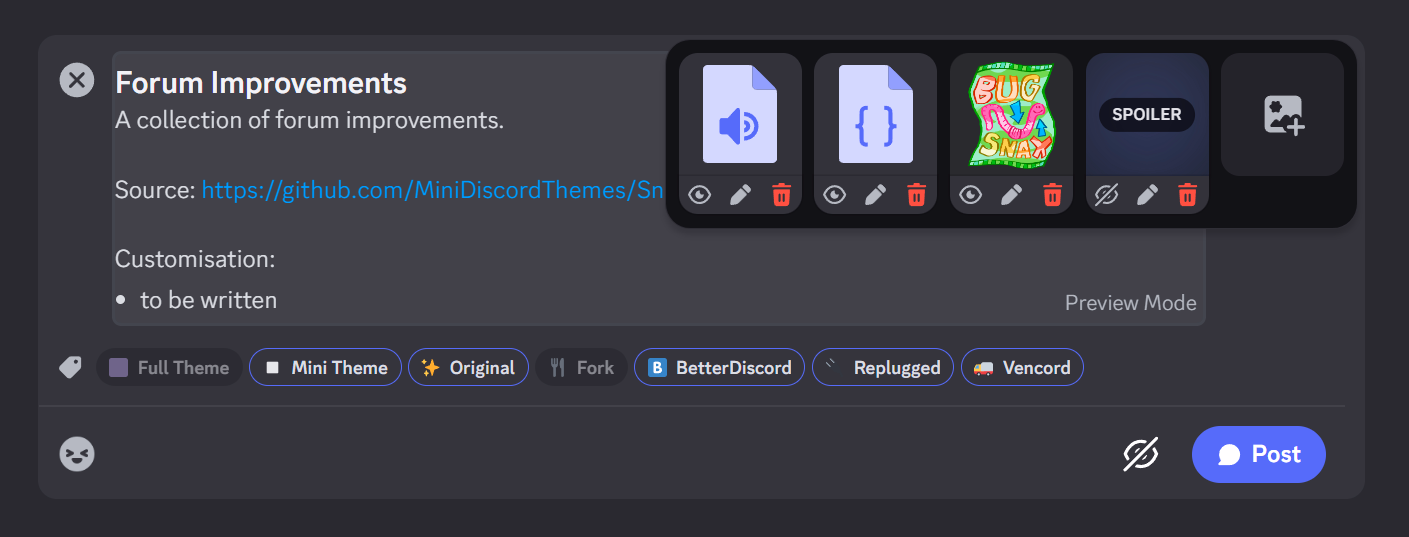The height and width of the screenshot is (537, 1409).
Task: Unmark the spoiler image attachment
Action: (1106, 195)
